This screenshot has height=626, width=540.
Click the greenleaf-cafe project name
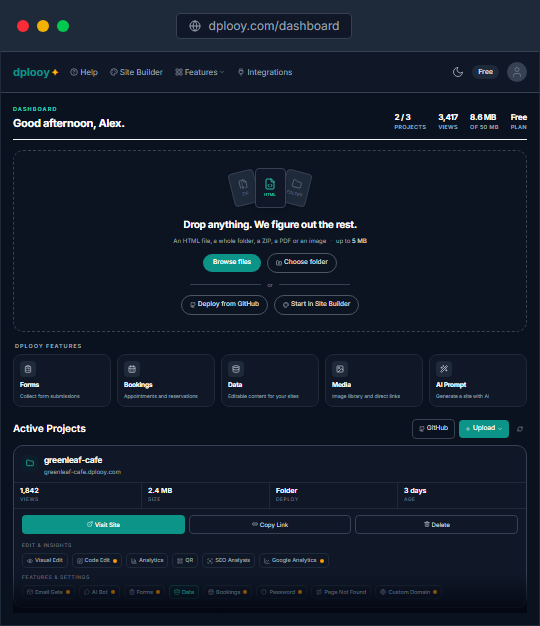click(x=73, y=460)
